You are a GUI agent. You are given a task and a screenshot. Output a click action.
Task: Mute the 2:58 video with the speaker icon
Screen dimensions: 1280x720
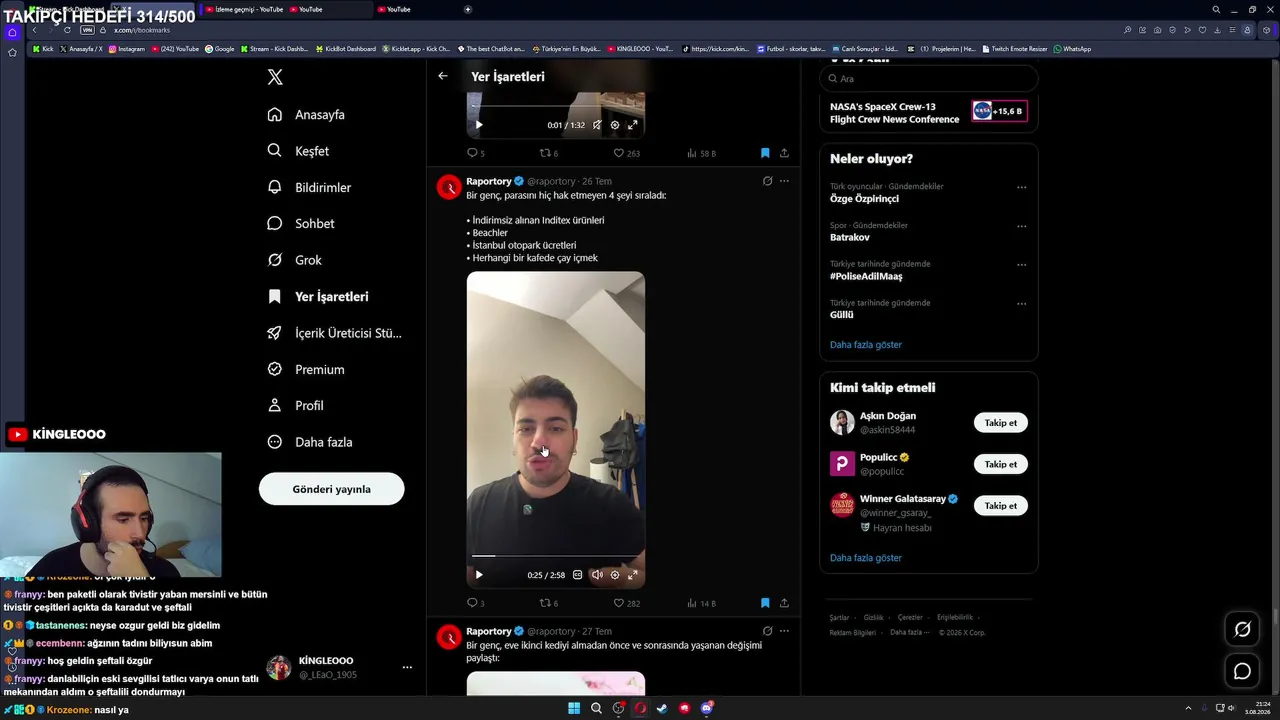[x=597, y=575]
